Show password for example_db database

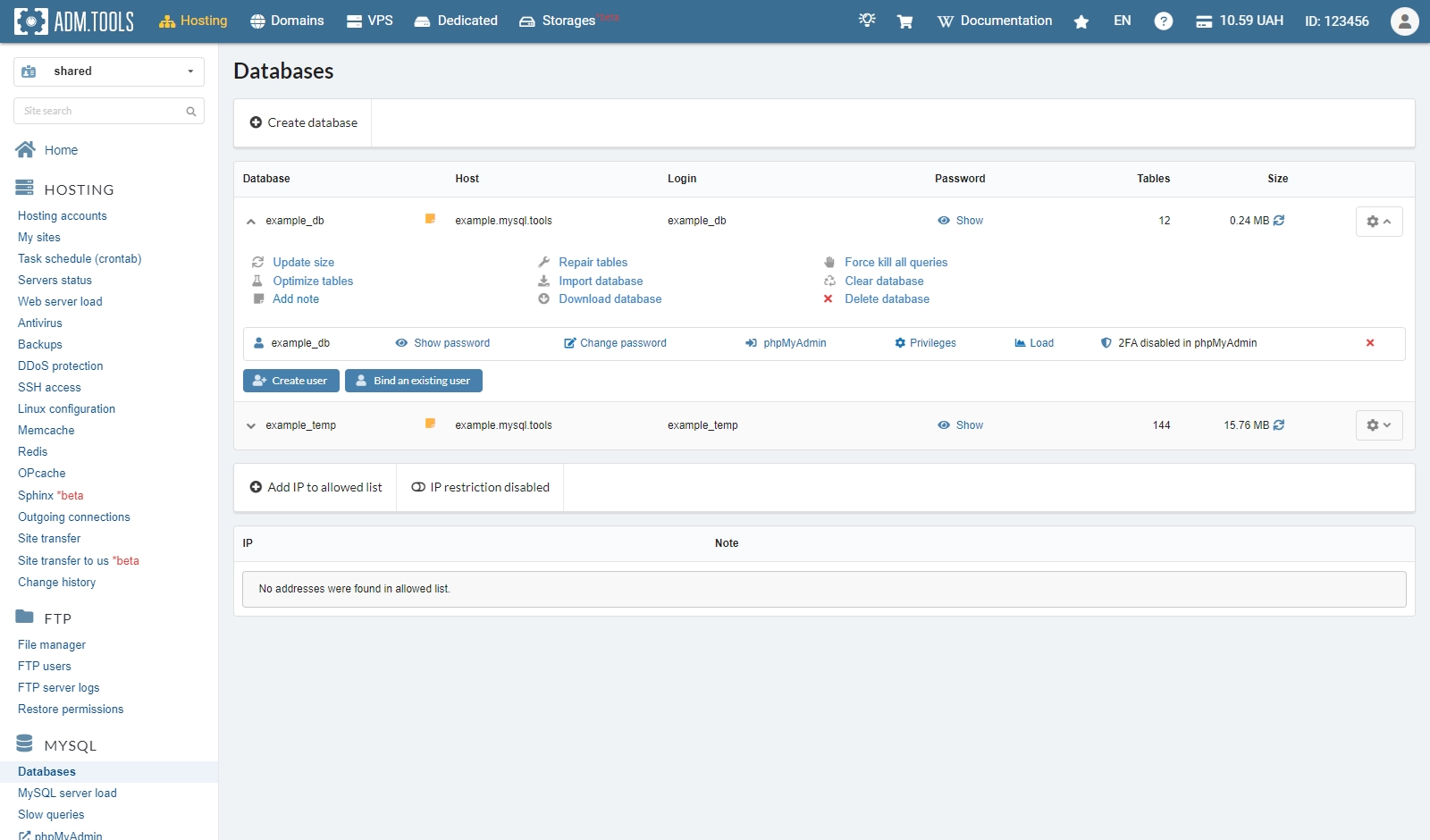coord(961,221)
